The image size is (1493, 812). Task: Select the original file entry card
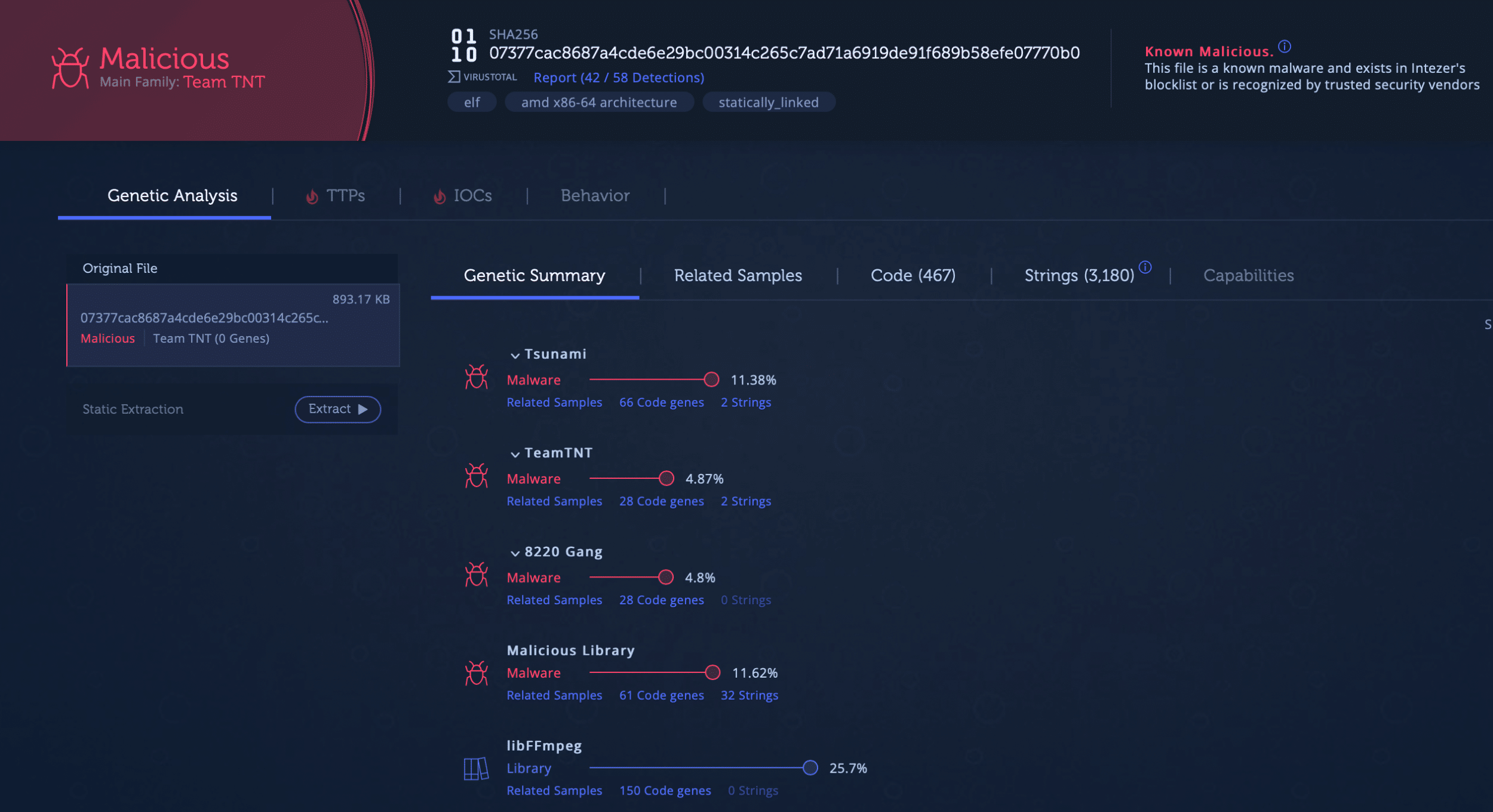coord(233,325)
